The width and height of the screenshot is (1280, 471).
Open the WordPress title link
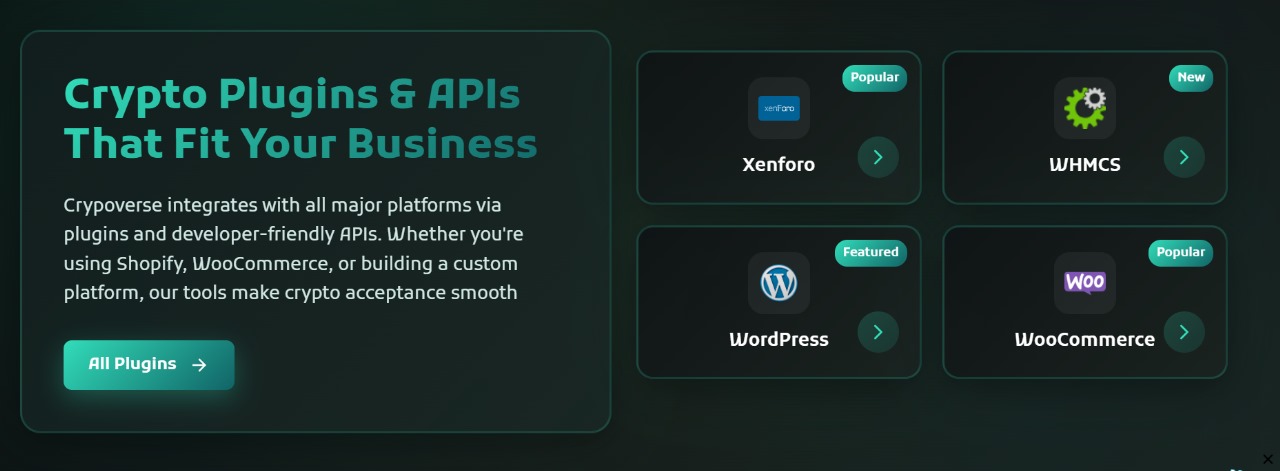point(778,340)
